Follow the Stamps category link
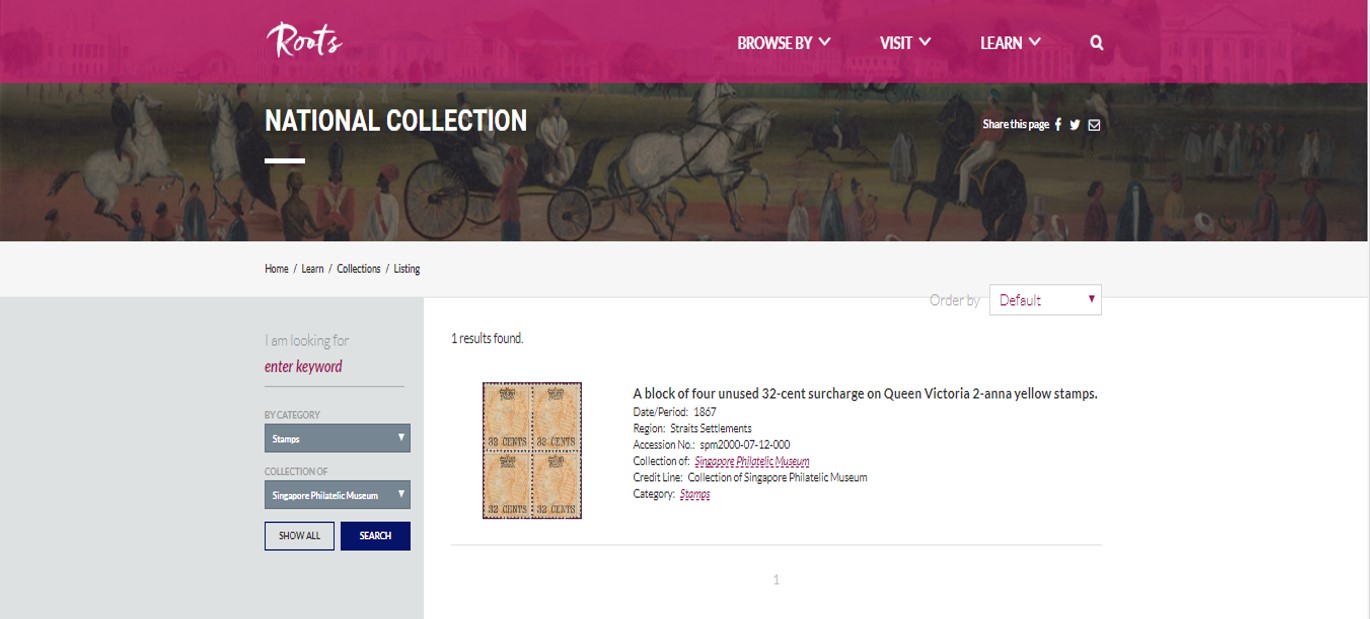This screenshot has height=619, width=1370. [695, 494]
